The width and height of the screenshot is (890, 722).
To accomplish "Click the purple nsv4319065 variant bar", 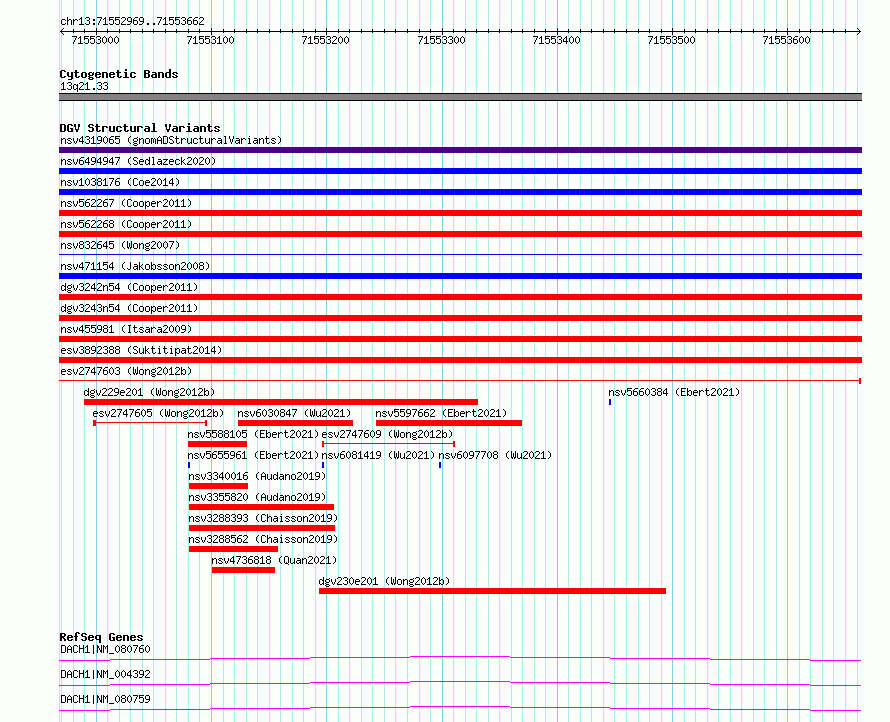I will pyautogui.click(x=460, y=150).
